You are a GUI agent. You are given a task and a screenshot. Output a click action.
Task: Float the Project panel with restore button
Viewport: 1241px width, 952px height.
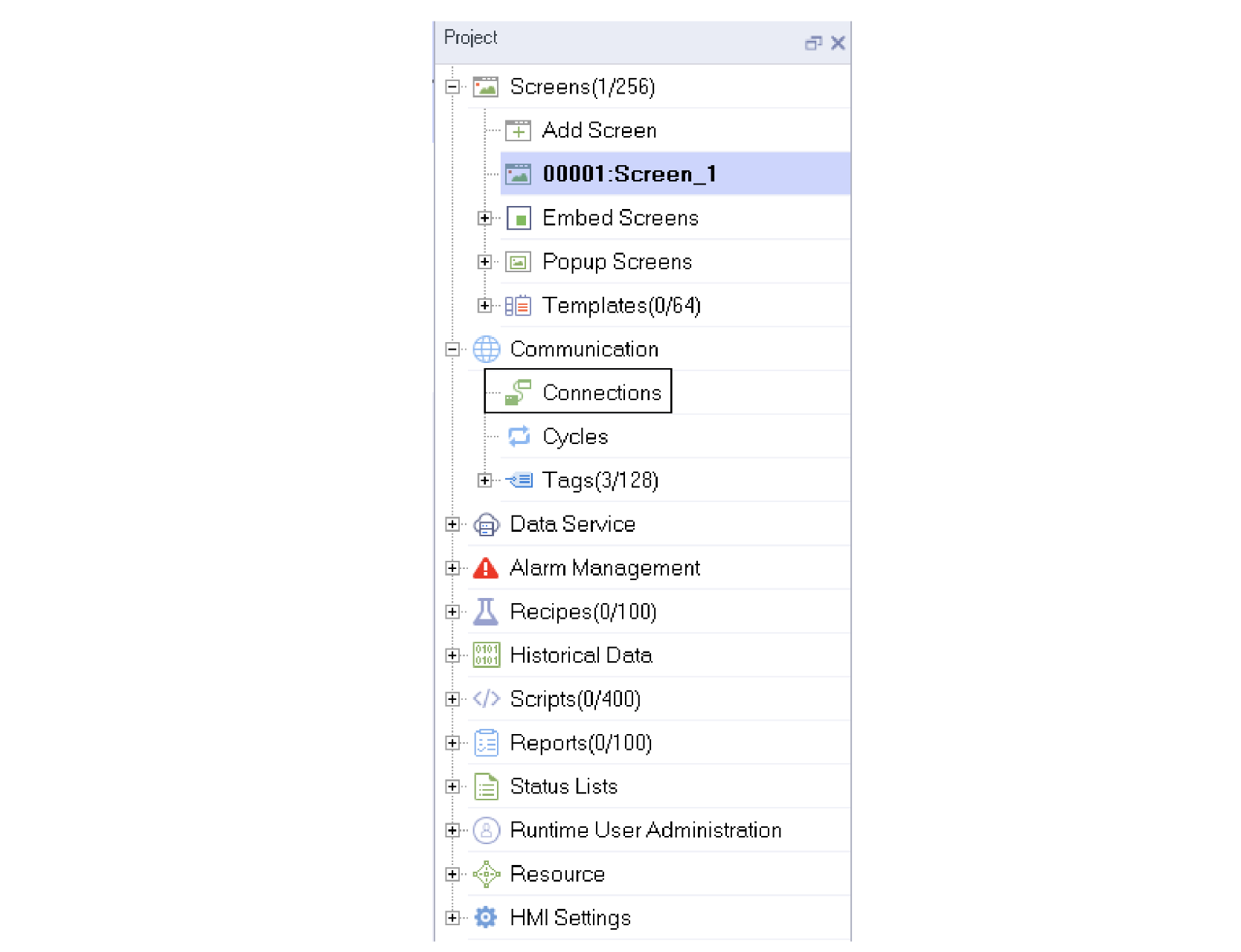813,43
